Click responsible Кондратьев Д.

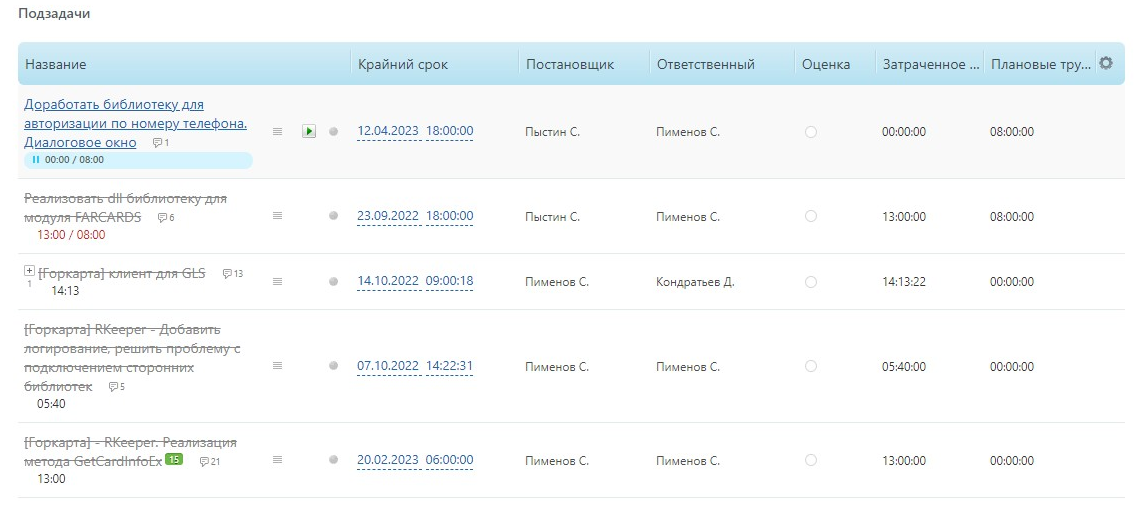coord(695,282)
